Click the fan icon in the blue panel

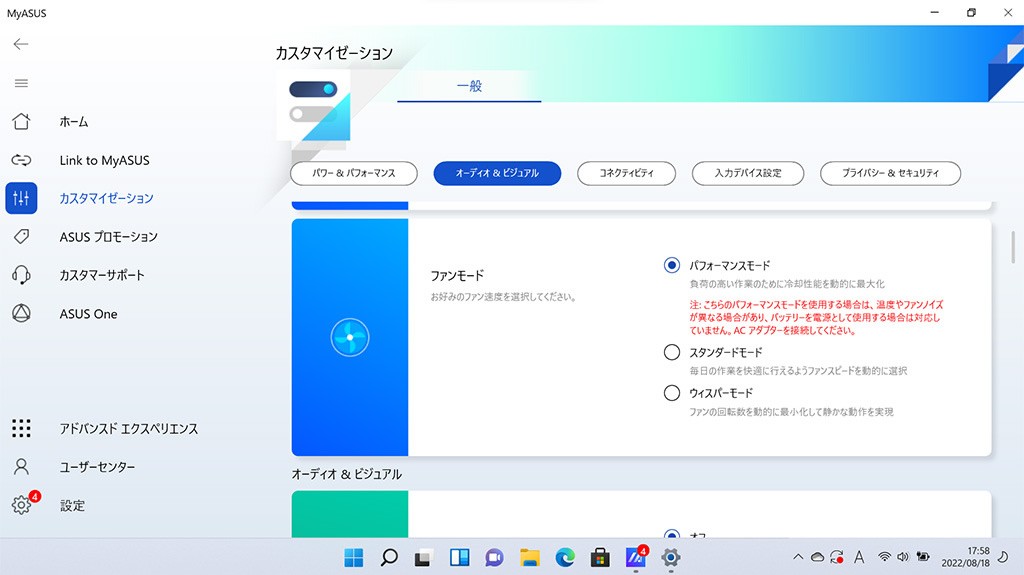coord(350,337)
